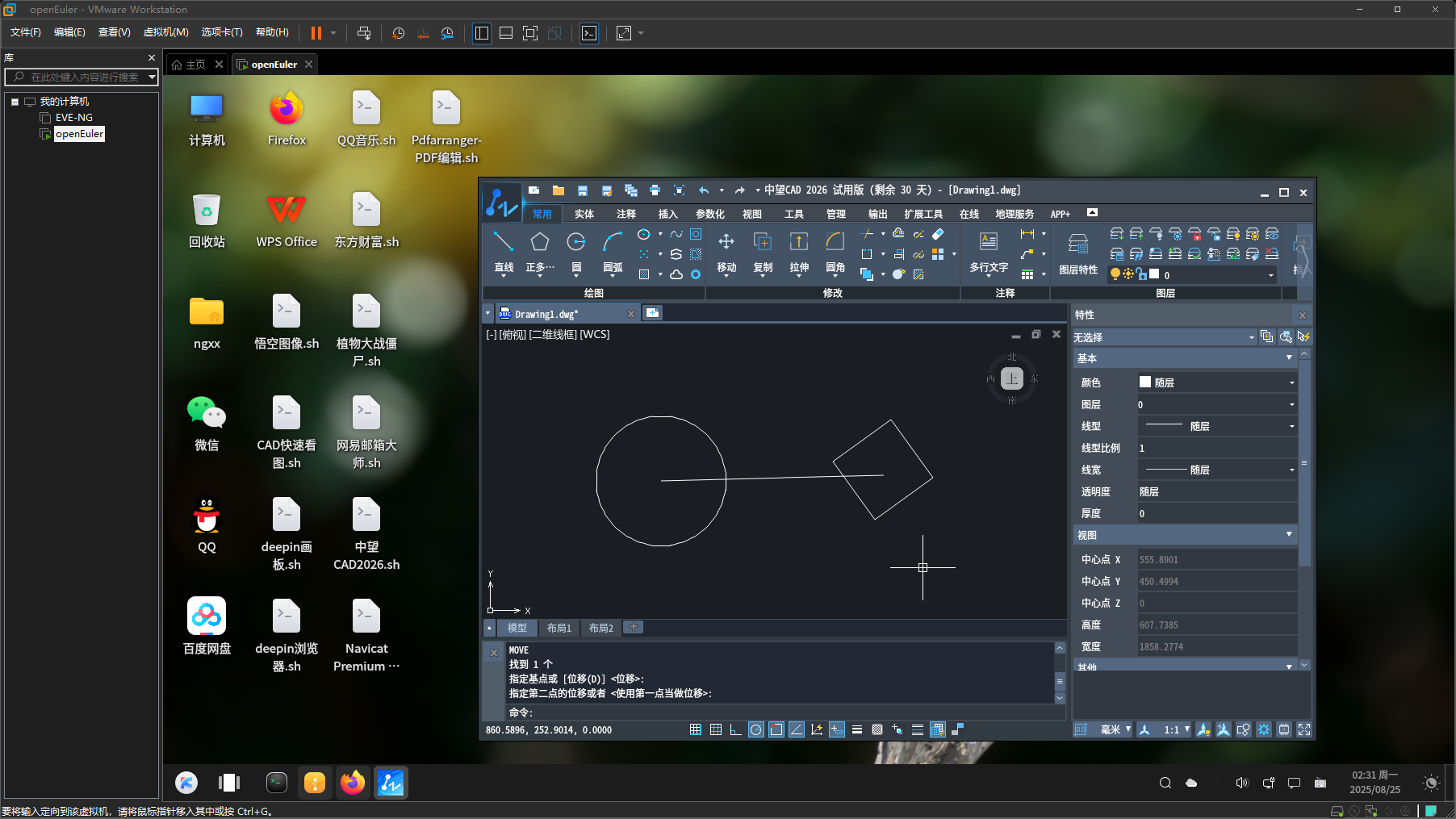The image size is (1456, 819).
Task: Select EVE-NG in the VMware library
Action: (x=74, y=118)
